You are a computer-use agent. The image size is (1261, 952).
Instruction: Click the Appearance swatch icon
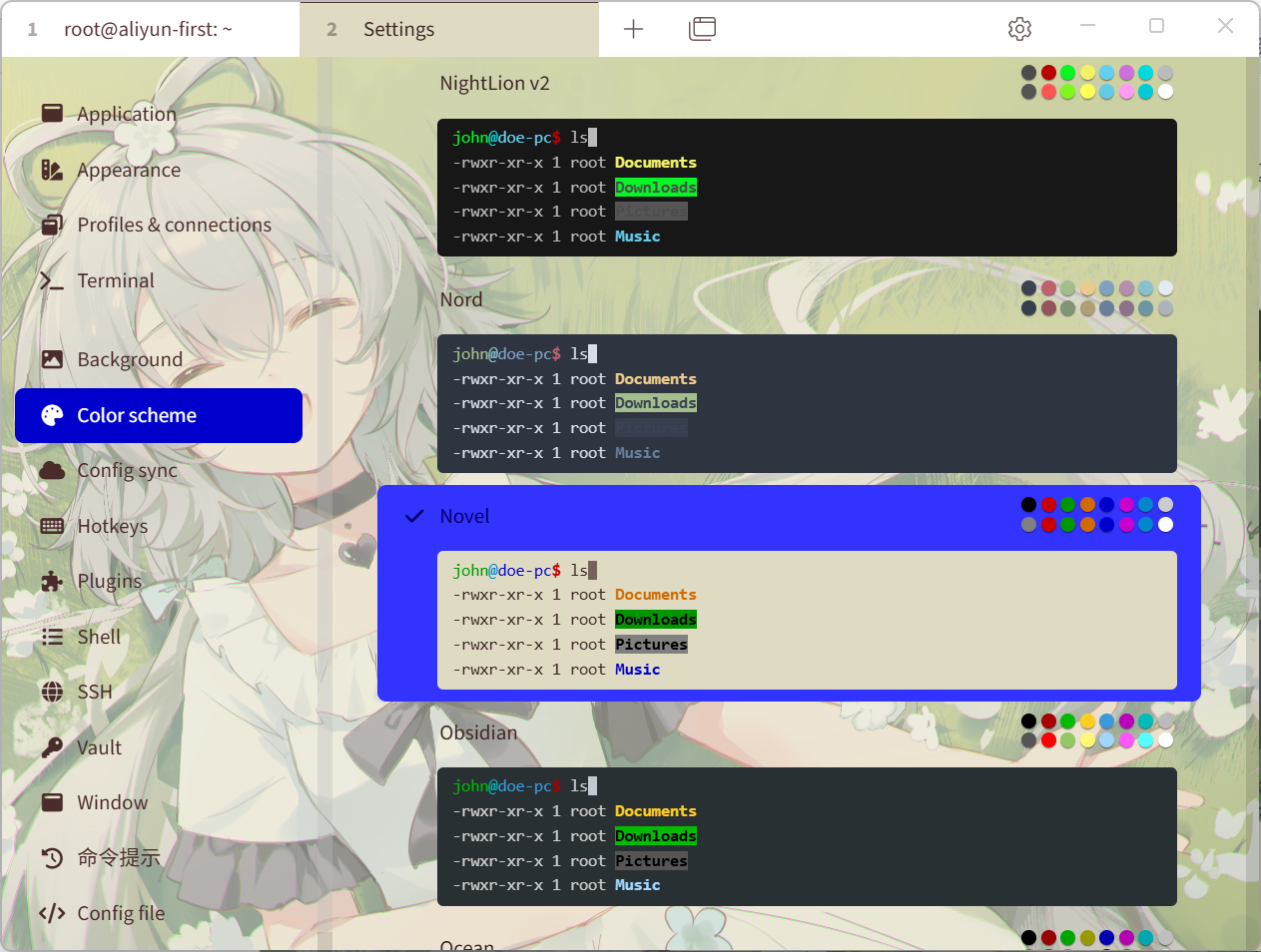53,170
